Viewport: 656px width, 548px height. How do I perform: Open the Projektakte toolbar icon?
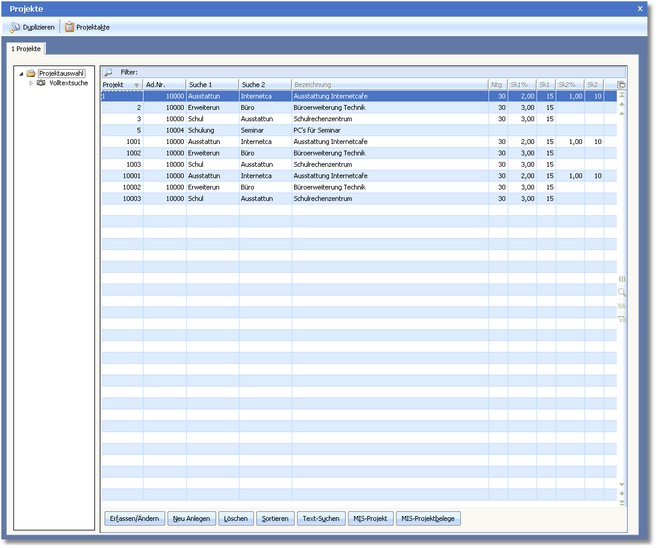click(x=69, y=27)
